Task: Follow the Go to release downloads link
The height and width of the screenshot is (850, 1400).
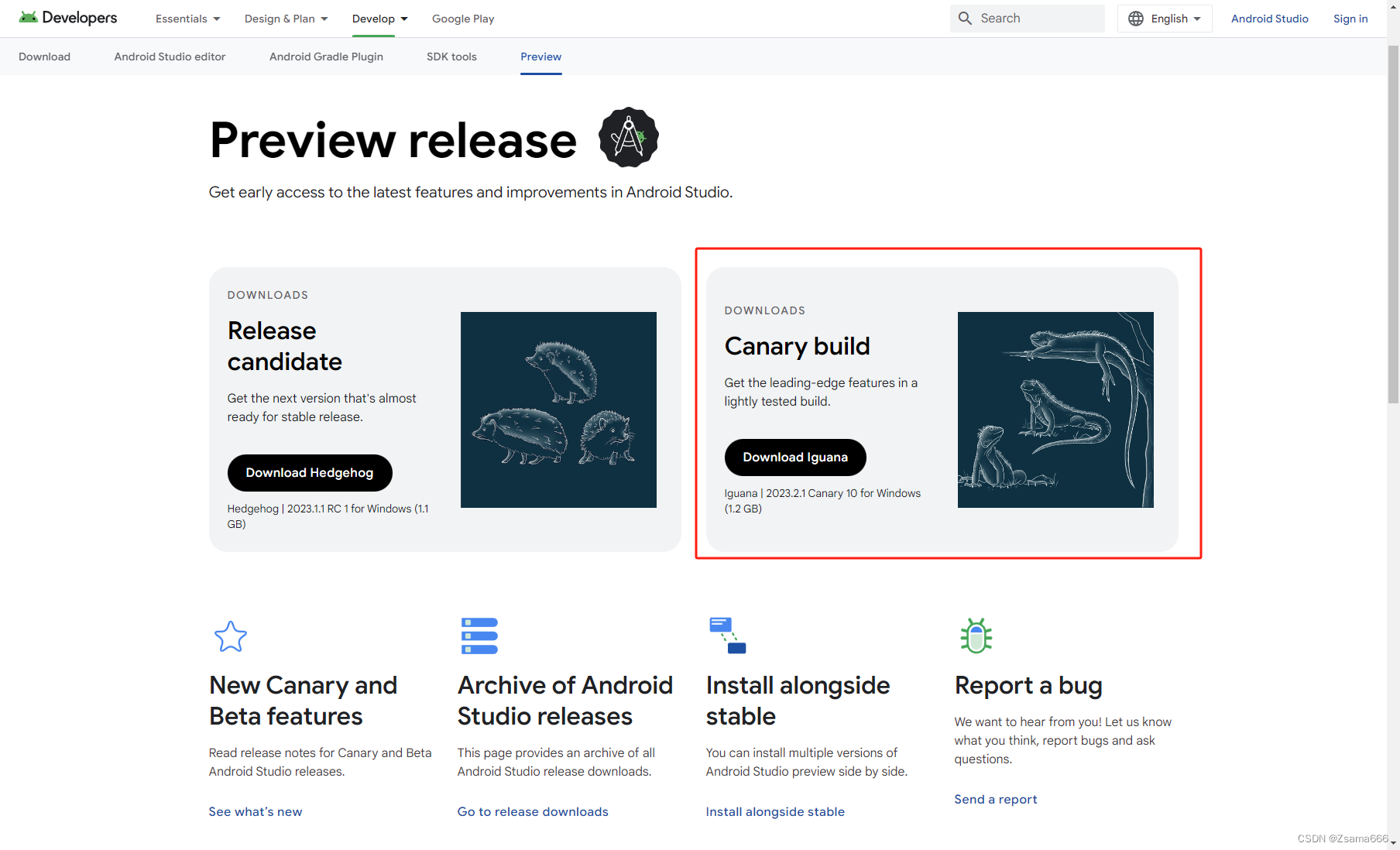Action: click(533, 811)
